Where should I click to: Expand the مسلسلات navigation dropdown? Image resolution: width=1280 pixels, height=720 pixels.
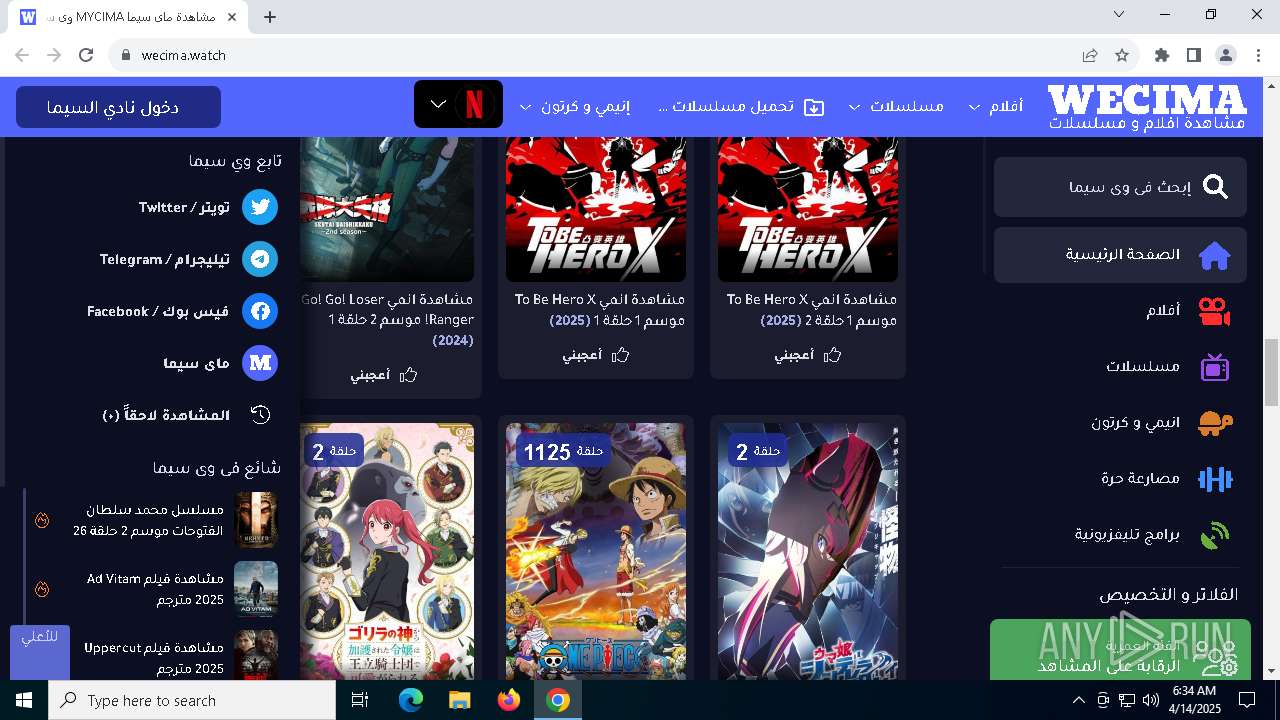854,107
